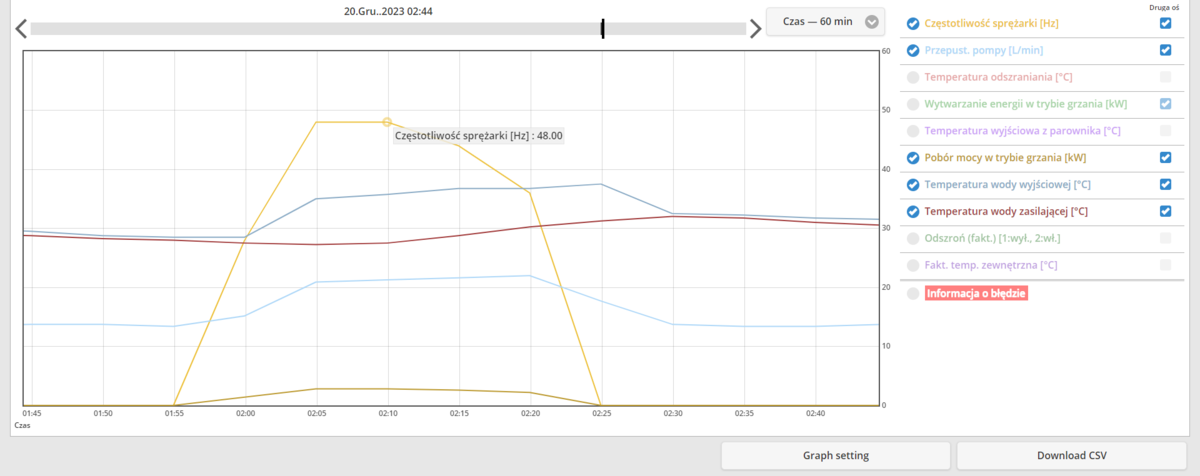The image size is (1200, 476).
Task: Enable Odszroń (fakt.) series circle
Action: (912, 239)
